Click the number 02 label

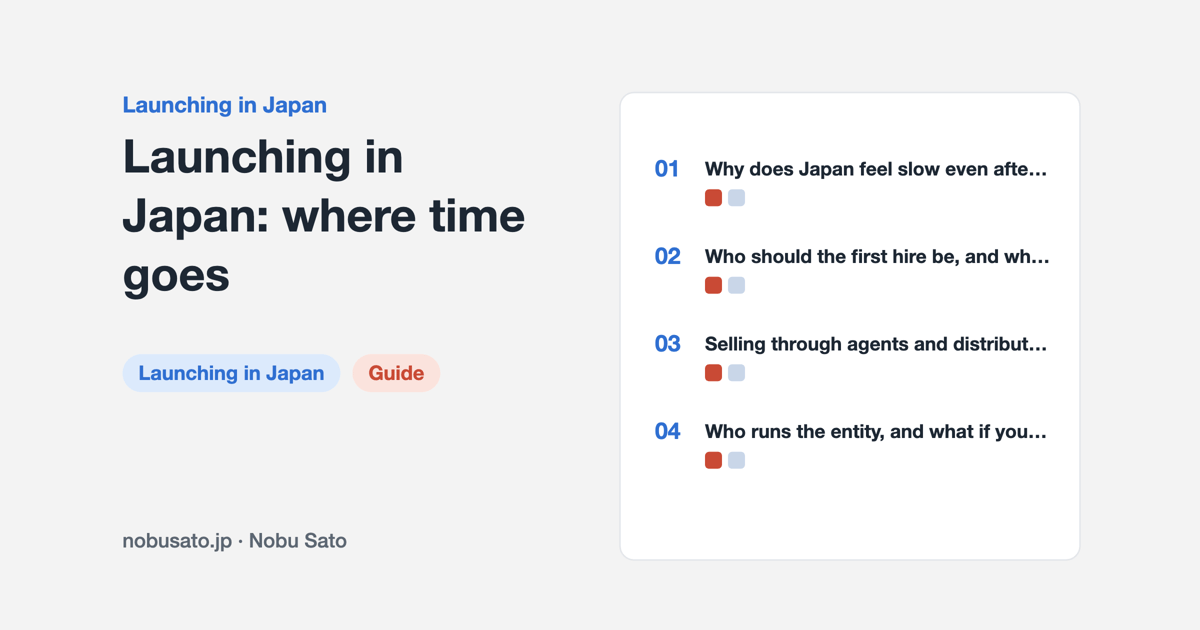[667, 256]
